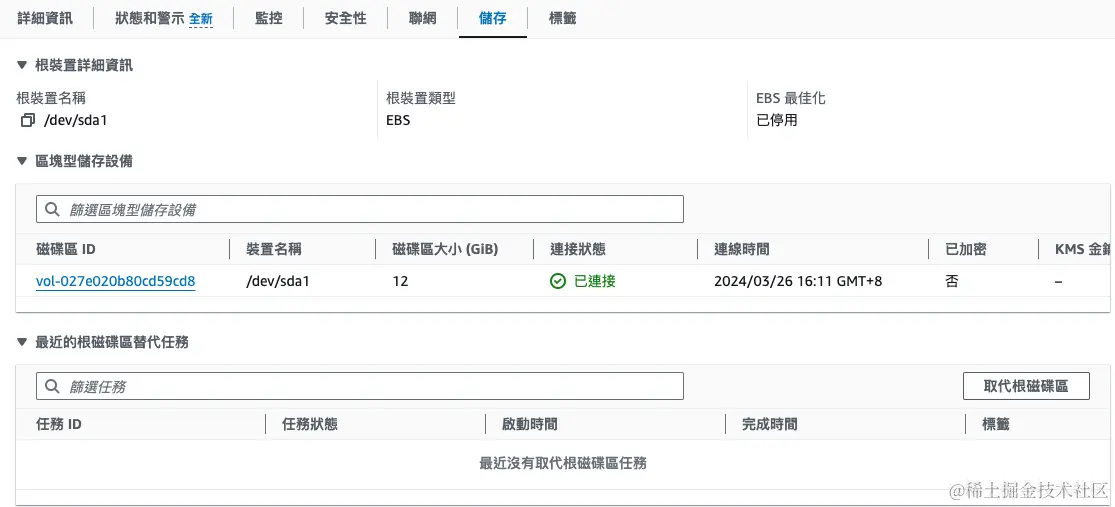Click the /dev/sda1 cell in the volume row
This screenshot has width=1115, height=507.
[x=277, y=282]
